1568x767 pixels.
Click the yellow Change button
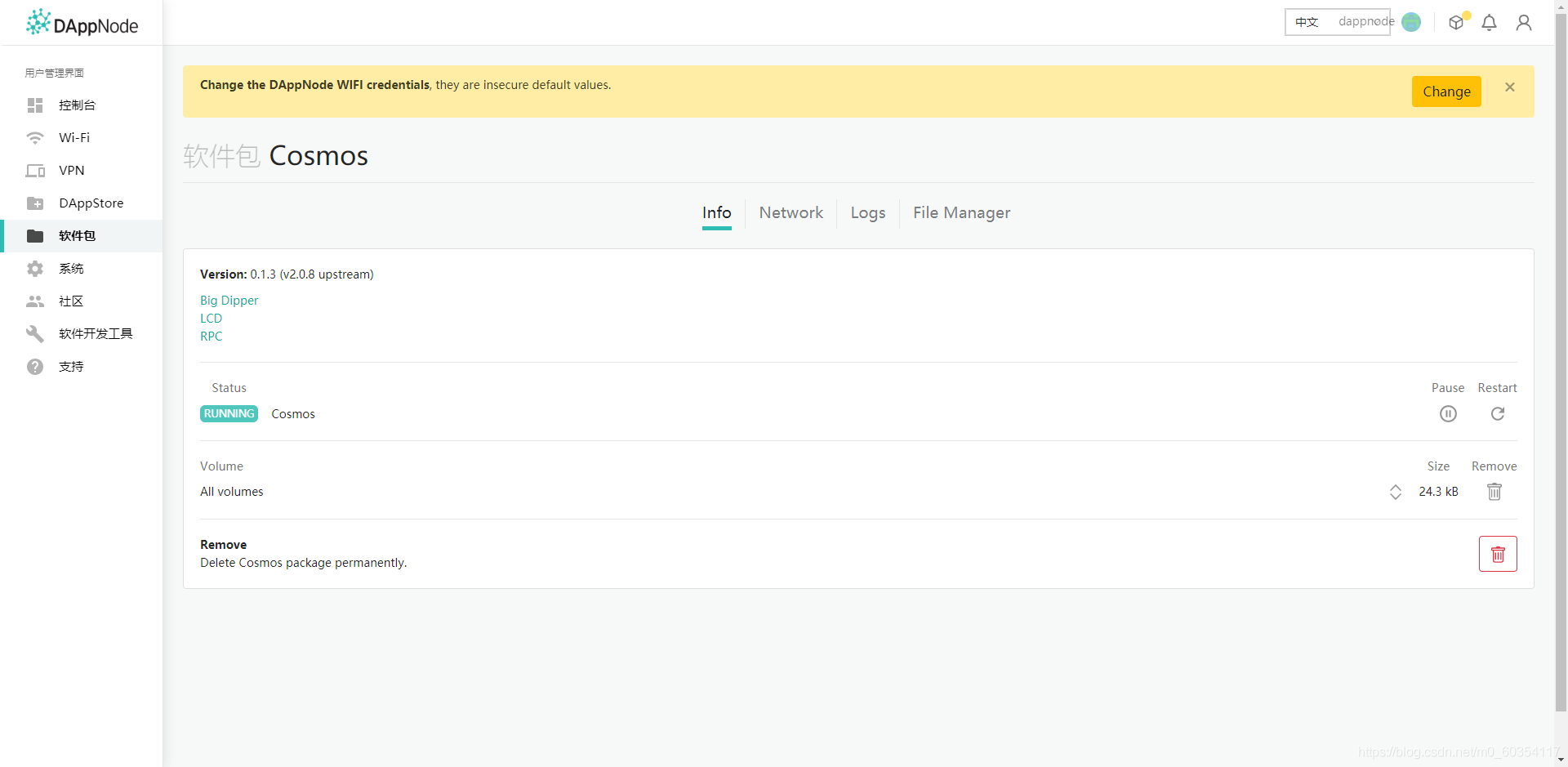pyautogui.click(x=1446, y=91)
